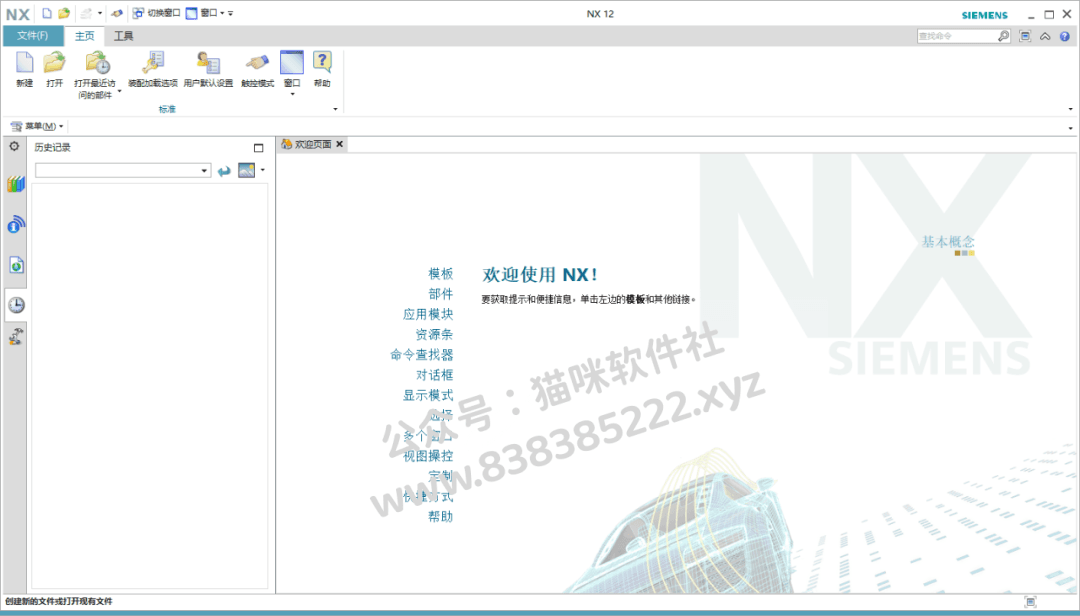This screenshot has height=616, width=1080.
Task: Open the roles tab icon in resource bar
Action: point(16,336)
